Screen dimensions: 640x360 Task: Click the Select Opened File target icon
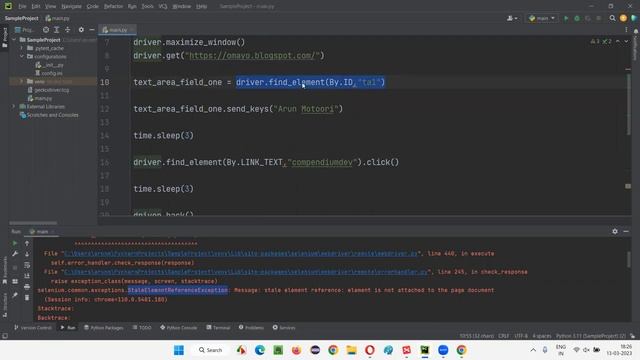coord(46,30)
